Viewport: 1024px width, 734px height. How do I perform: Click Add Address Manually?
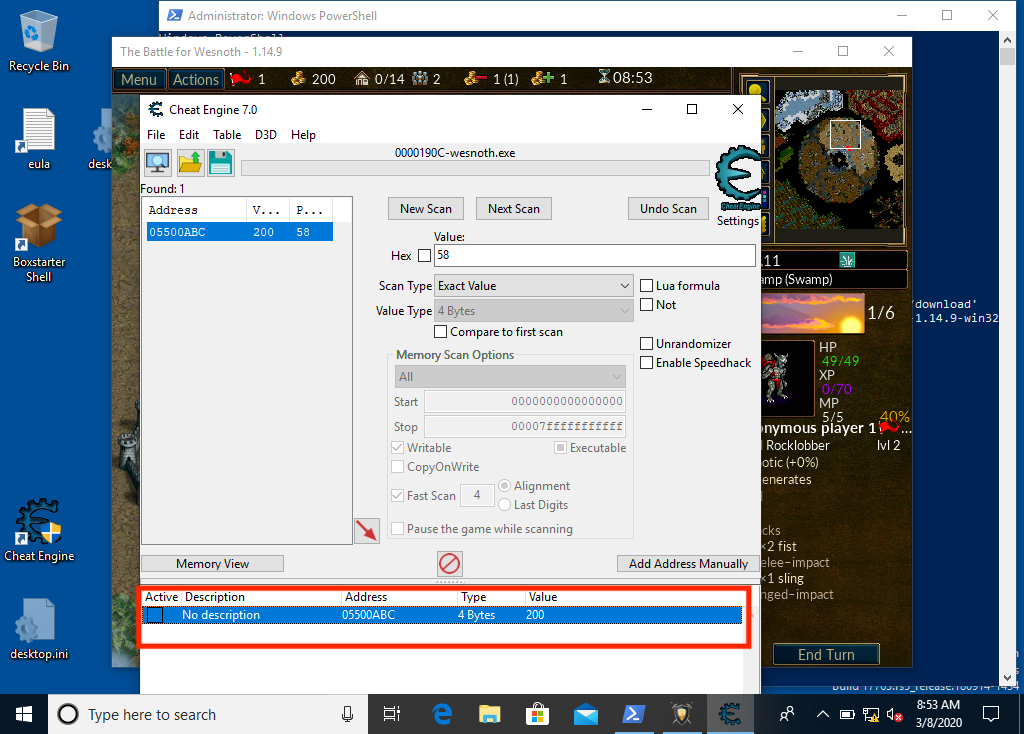point(688,564)
